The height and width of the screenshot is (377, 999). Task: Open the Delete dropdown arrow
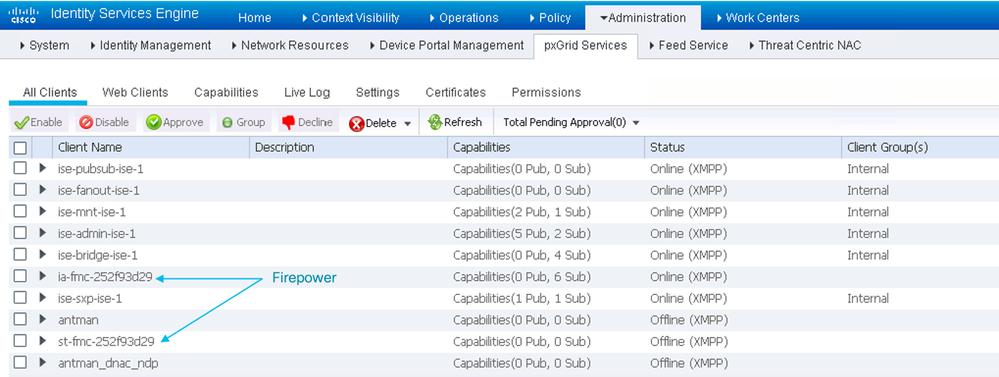click(x=408, y=124)
